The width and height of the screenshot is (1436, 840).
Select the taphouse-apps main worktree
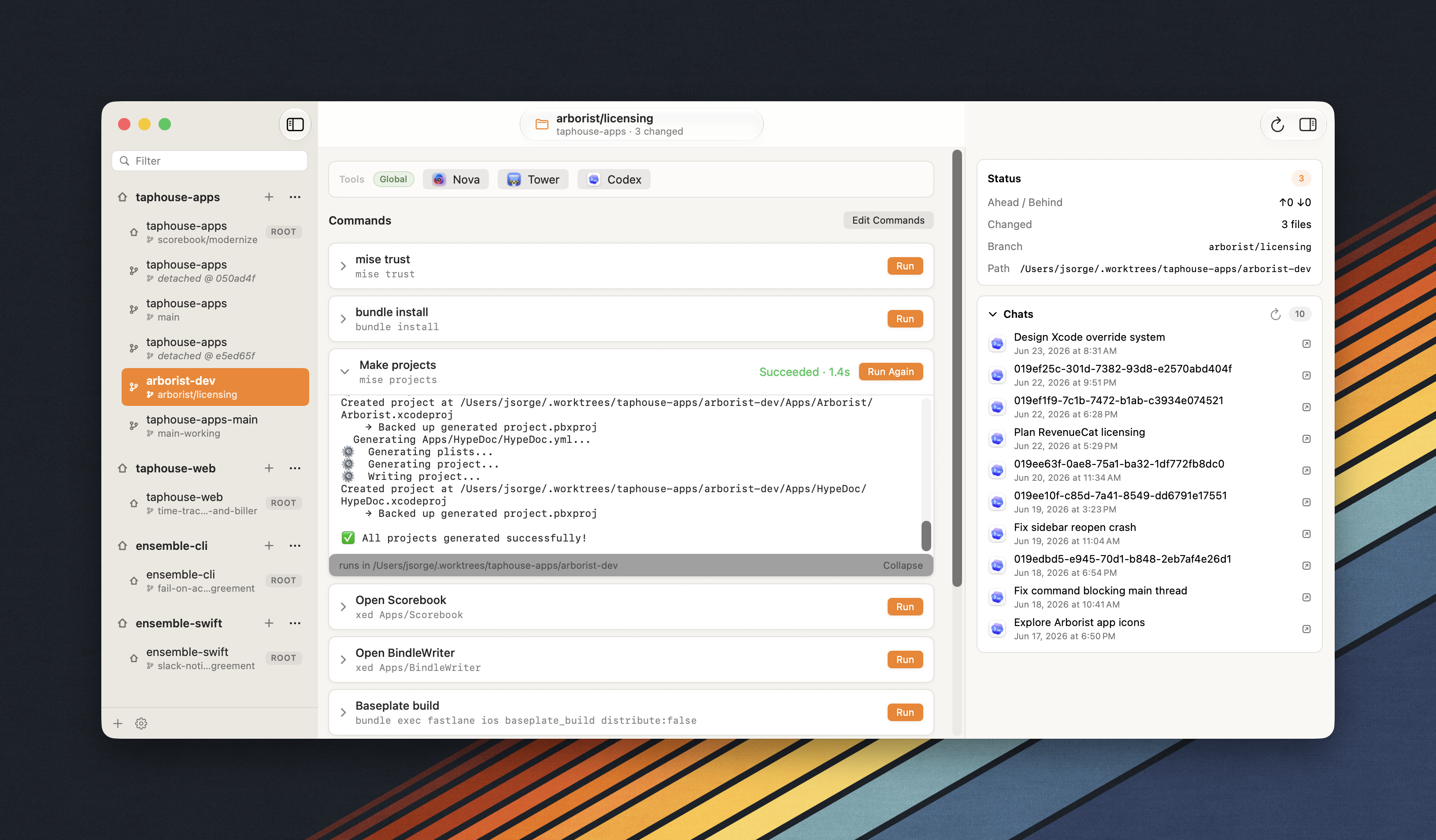[x=215, y=310]
